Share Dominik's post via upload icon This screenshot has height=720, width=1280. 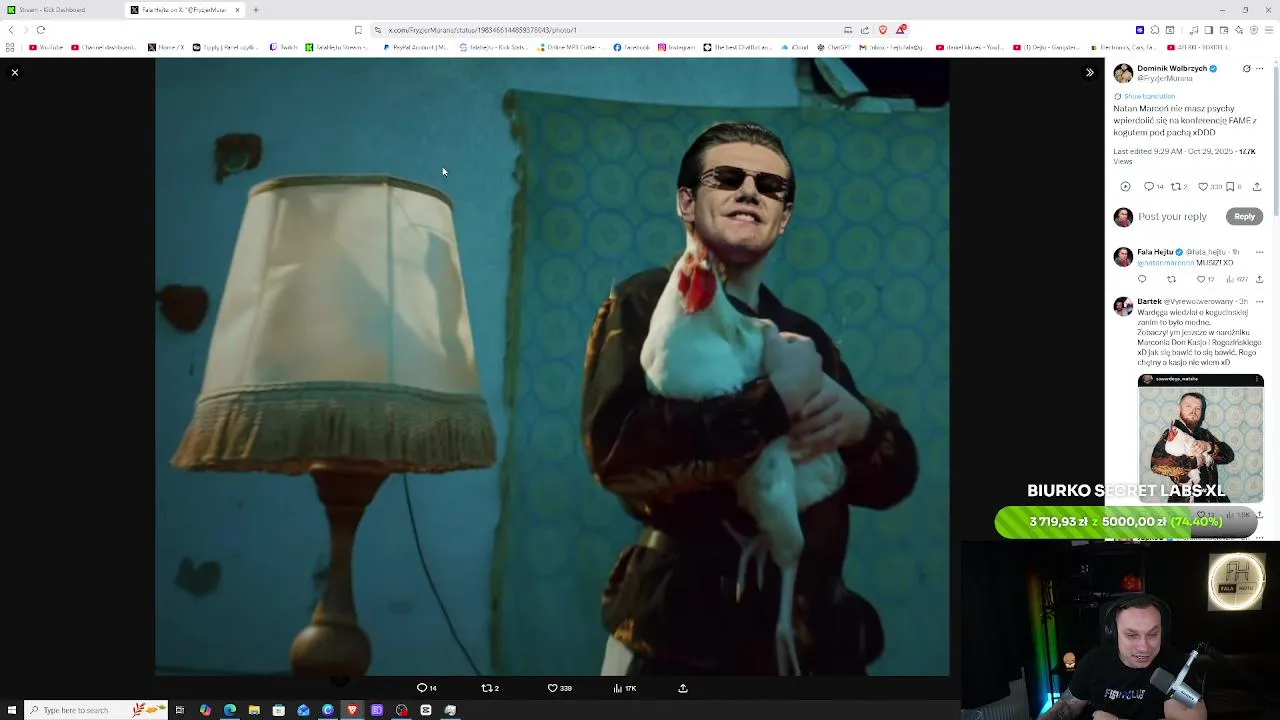(x=1257, y=186)
